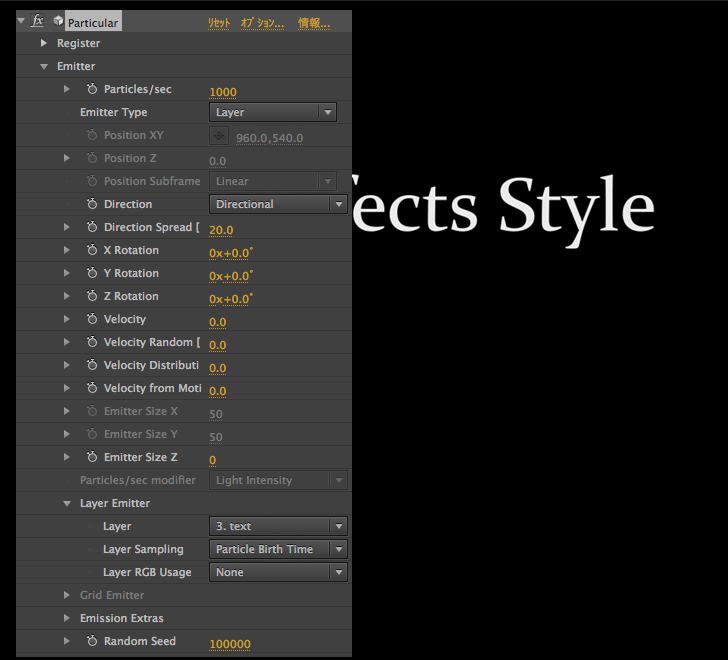The height and width of the screenshot is (660, 728).
Task: Open the オプション options link
Action: click(x=262, y=22)
